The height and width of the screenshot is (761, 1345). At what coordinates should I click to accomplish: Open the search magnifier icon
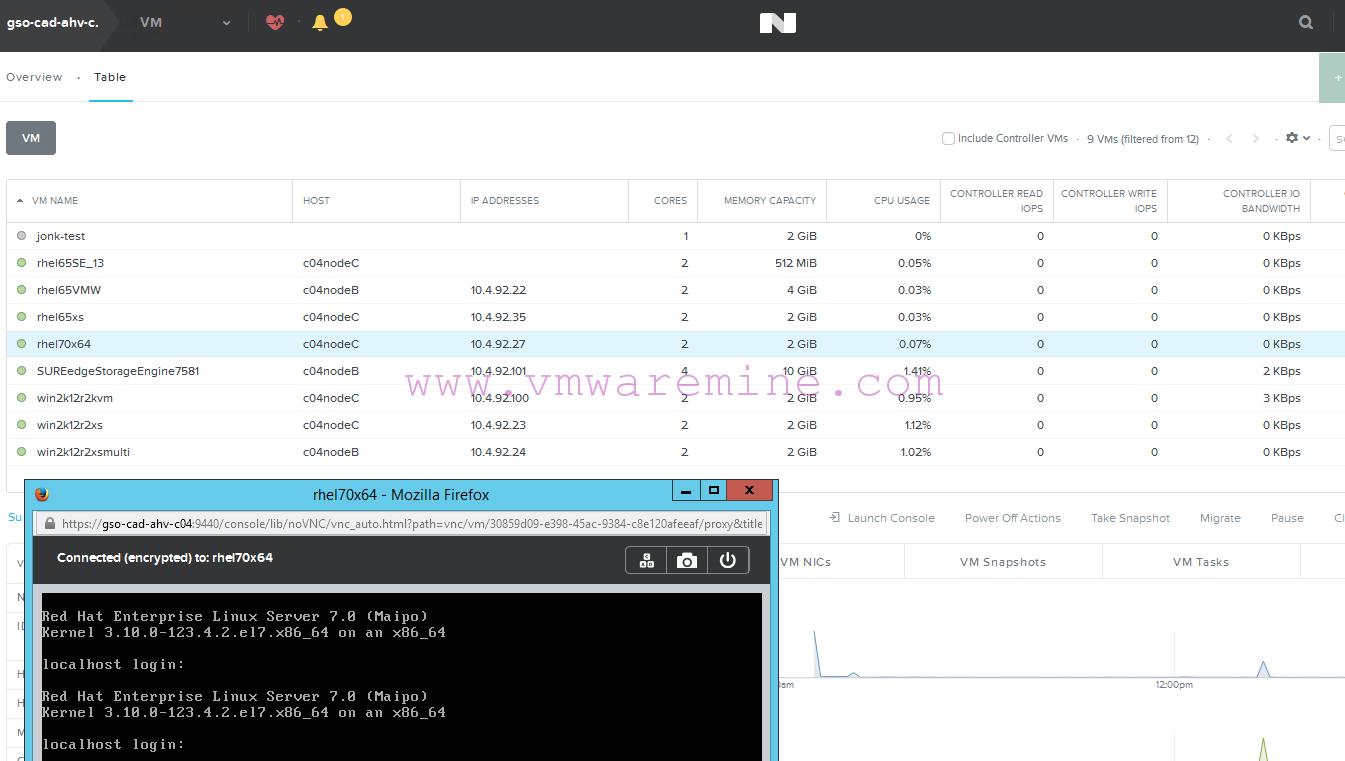point(1306,22)
